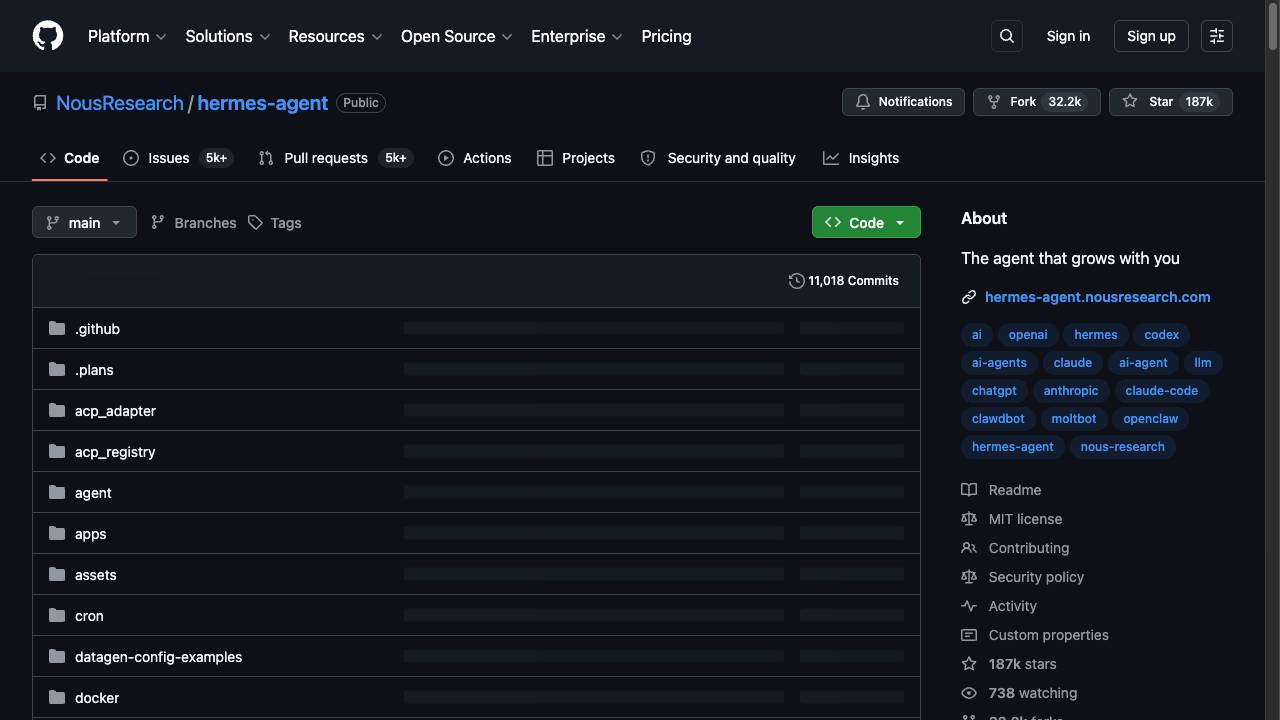Click the .plans folder icon

(x=57, y=369)
